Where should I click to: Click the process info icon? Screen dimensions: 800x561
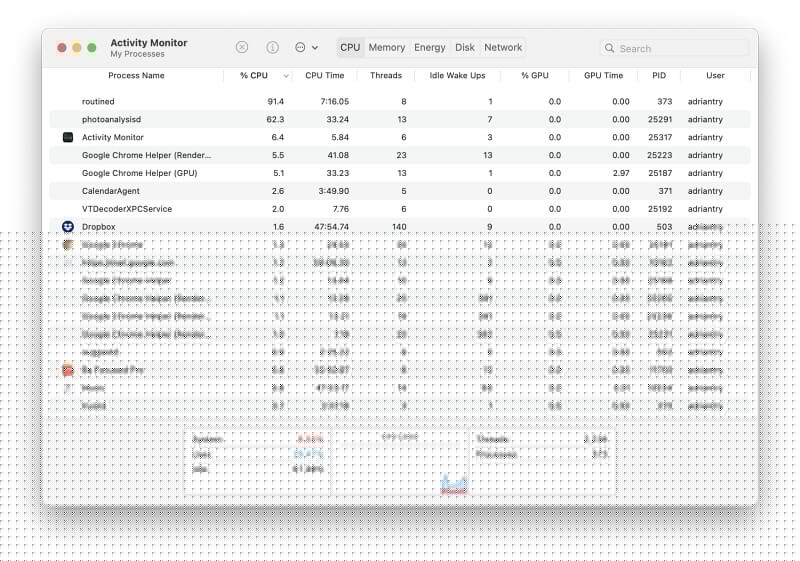[x=272, y=47]
